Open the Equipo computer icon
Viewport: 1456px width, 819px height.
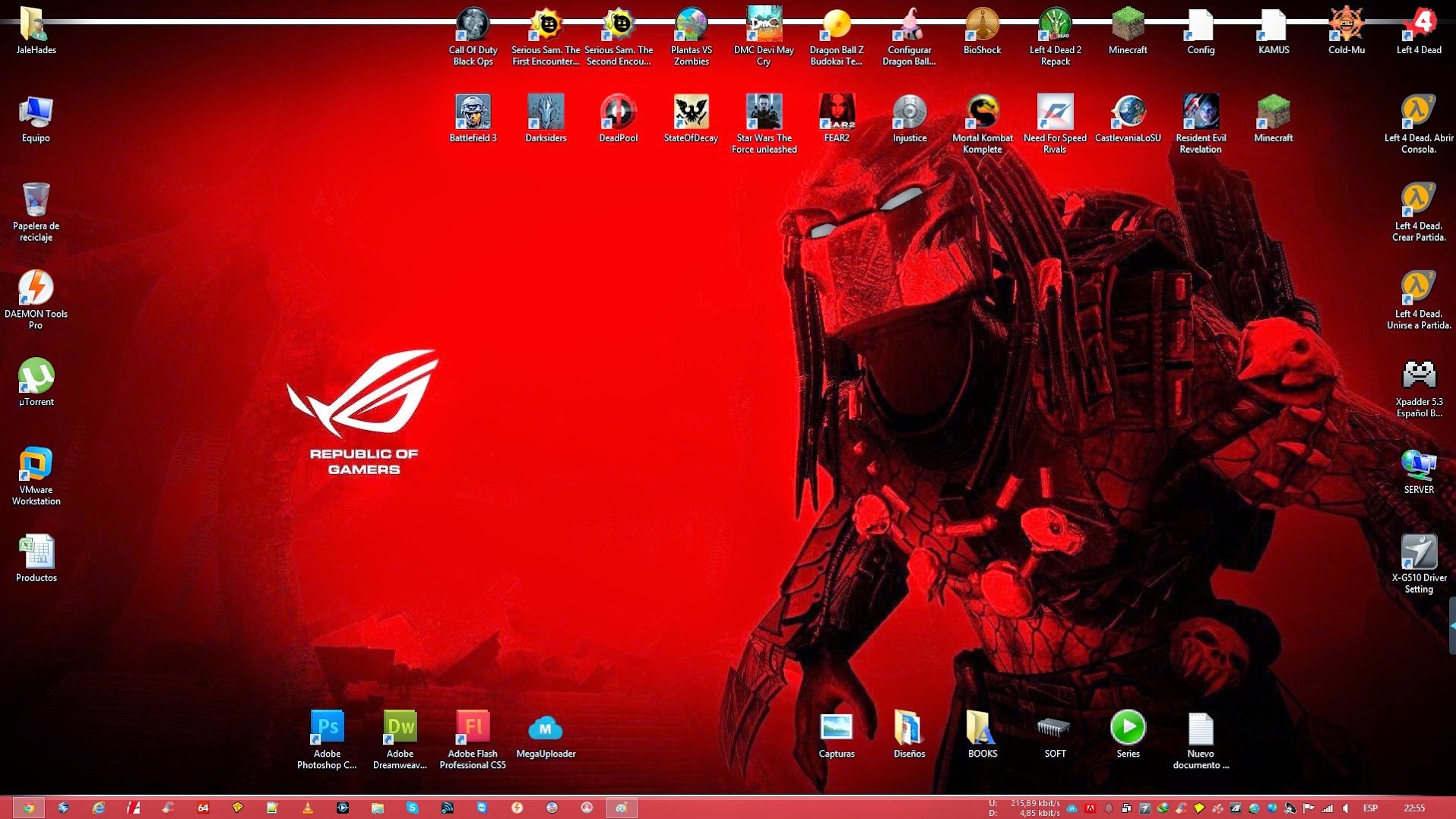tap(36, 119)
